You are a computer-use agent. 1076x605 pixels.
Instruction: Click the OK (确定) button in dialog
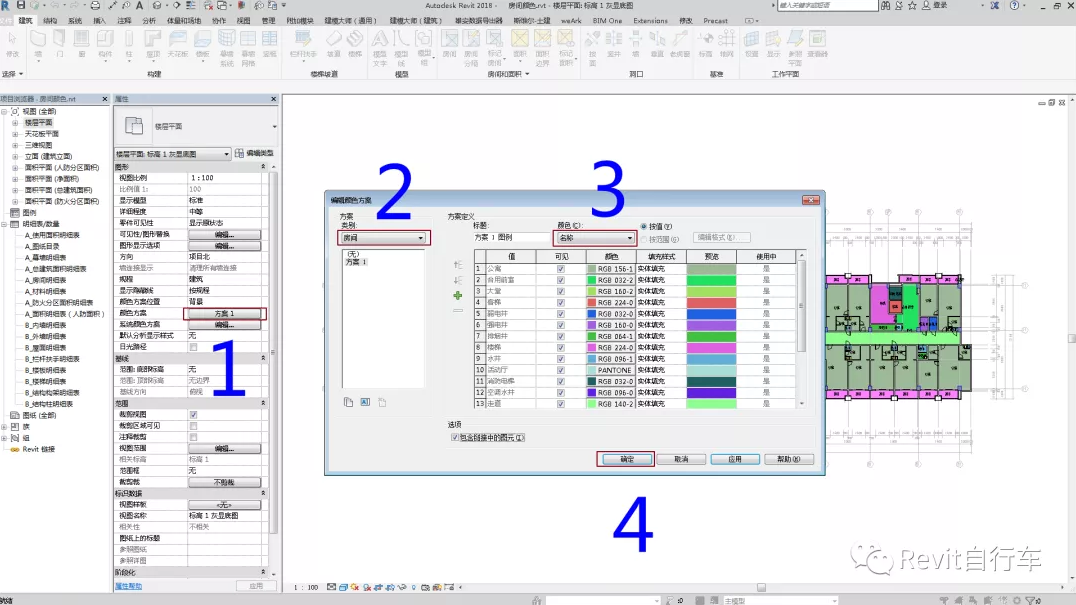point(626,459)
